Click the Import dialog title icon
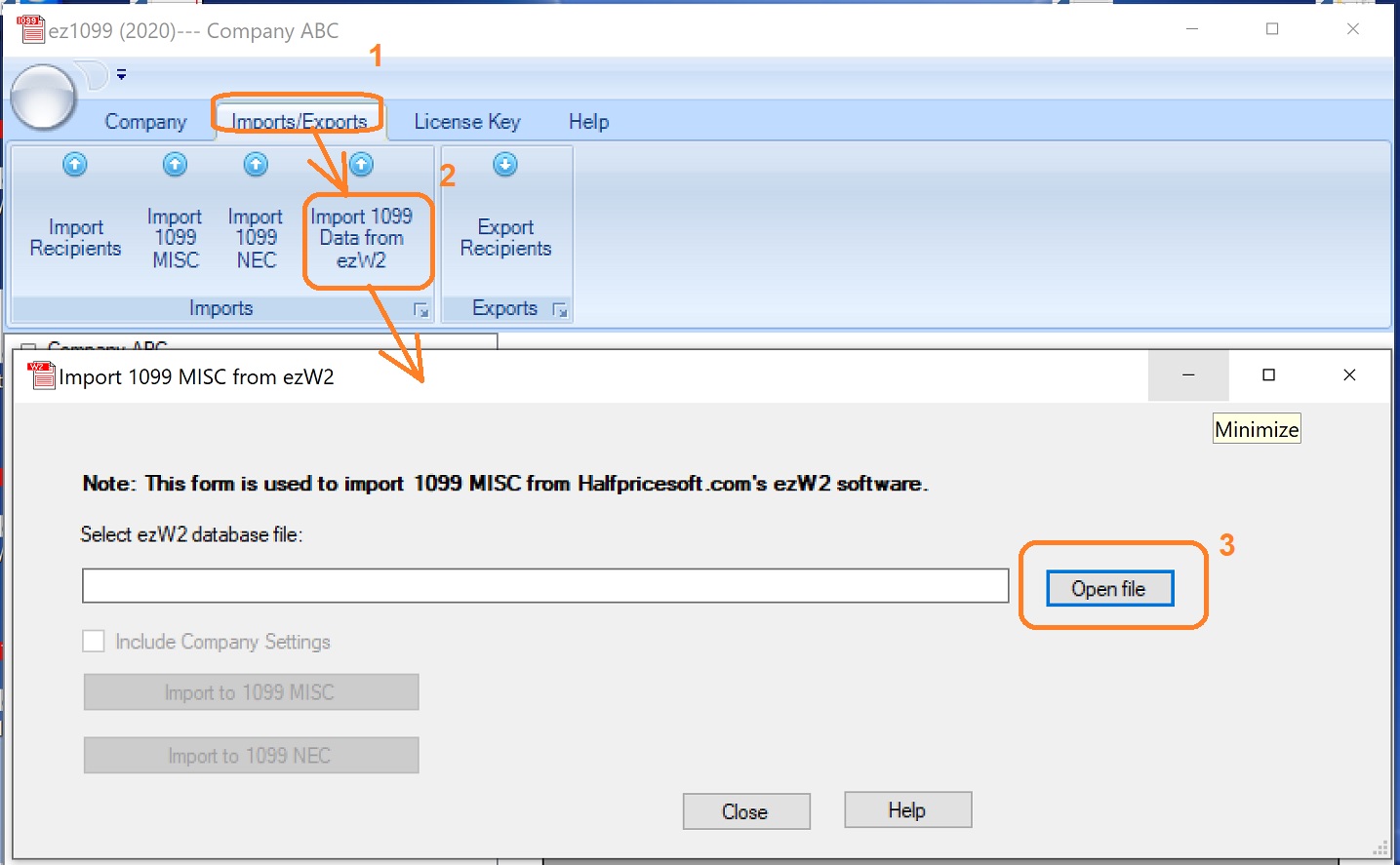 tap(41, 375)
